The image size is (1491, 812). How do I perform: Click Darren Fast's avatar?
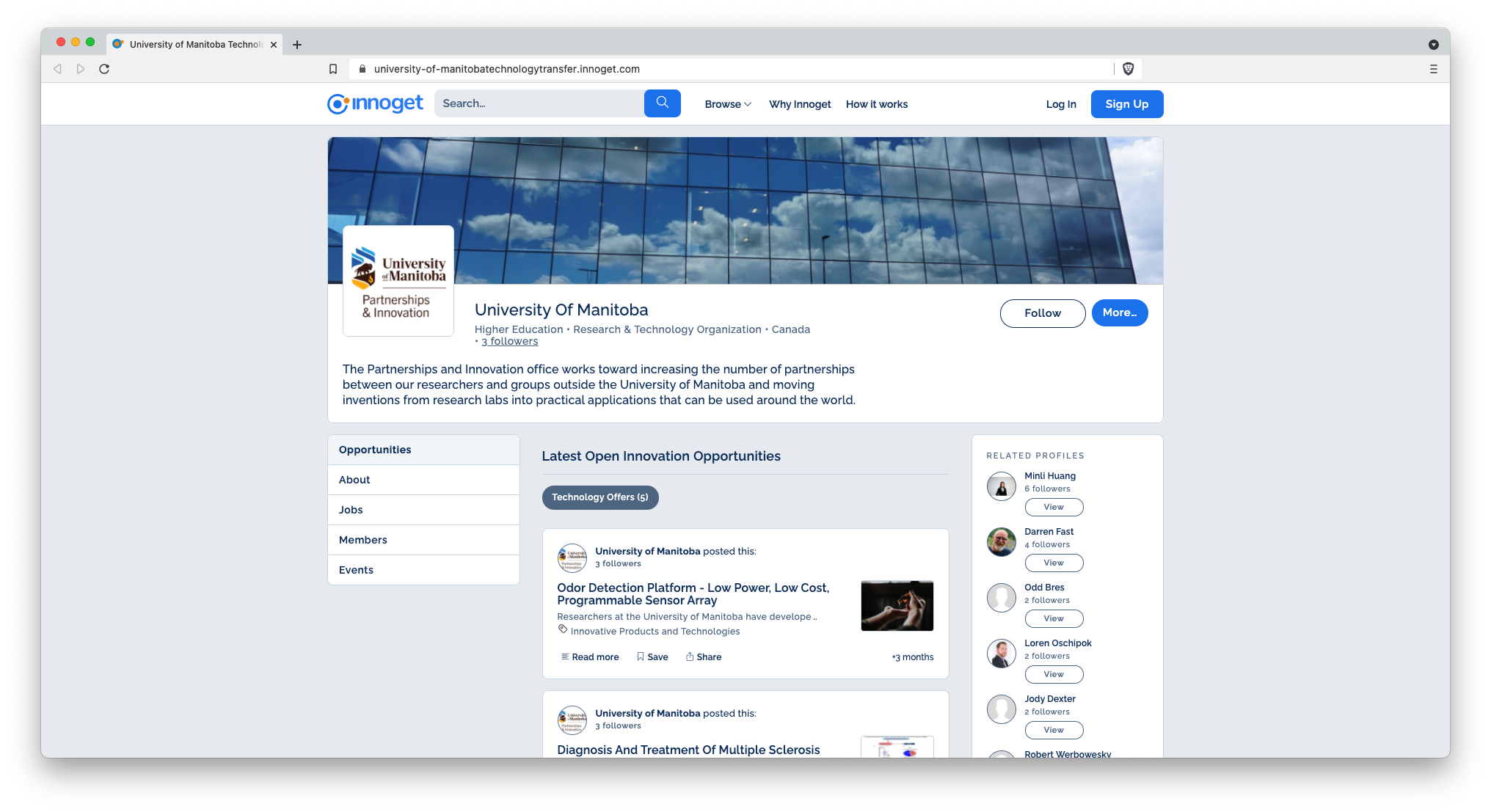click(1001, 542)
